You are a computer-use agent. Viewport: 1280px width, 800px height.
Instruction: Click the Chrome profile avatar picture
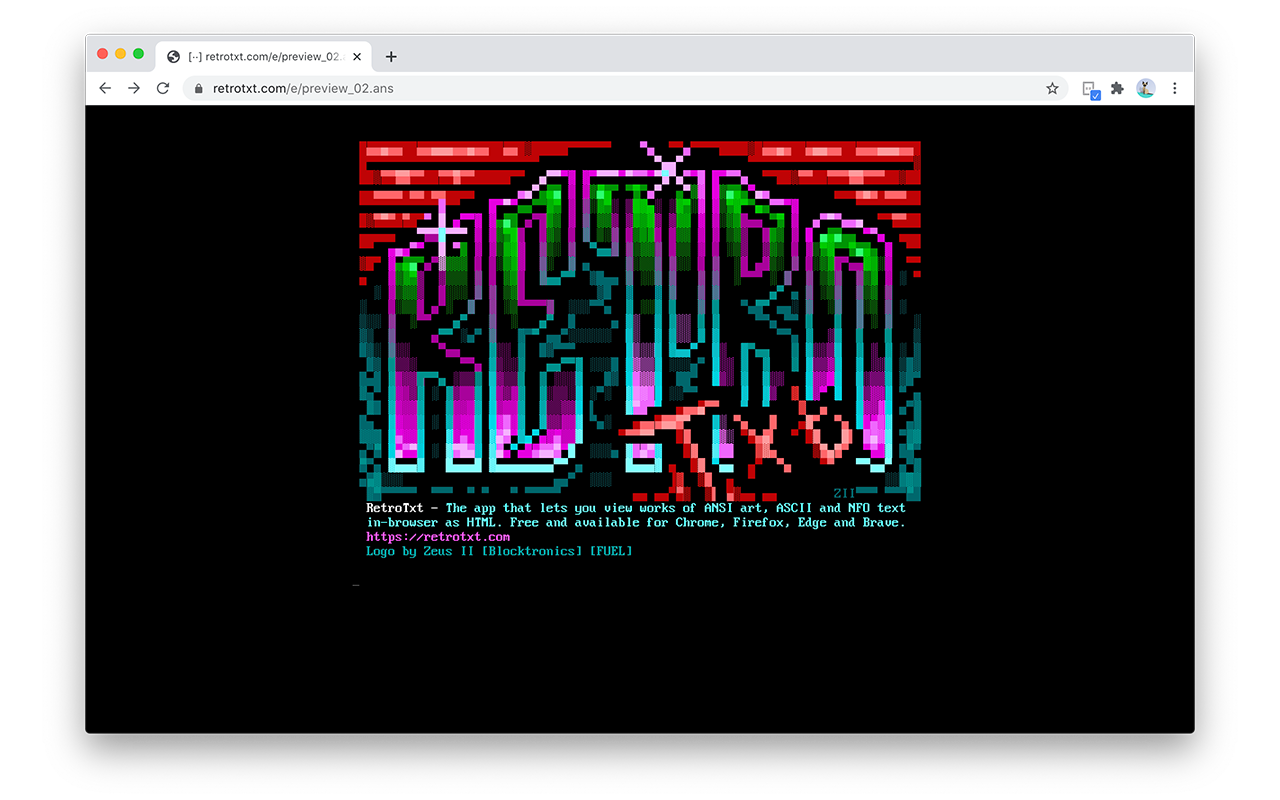click(1145, 88)
